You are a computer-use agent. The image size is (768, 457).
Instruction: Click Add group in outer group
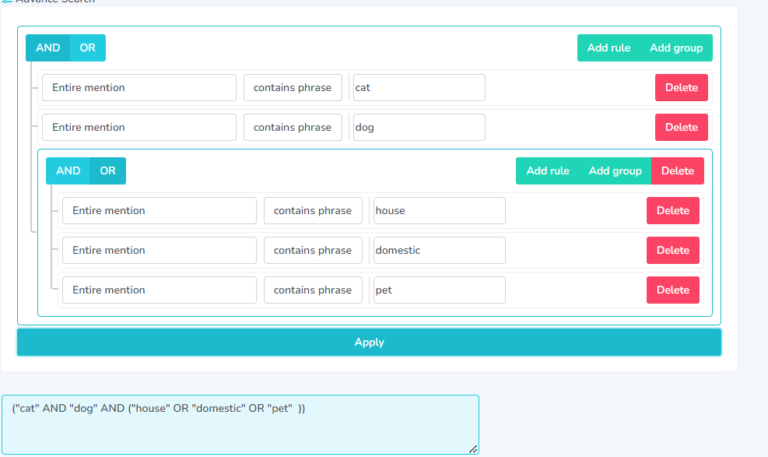pyautogui.click(x=676, y=48)
